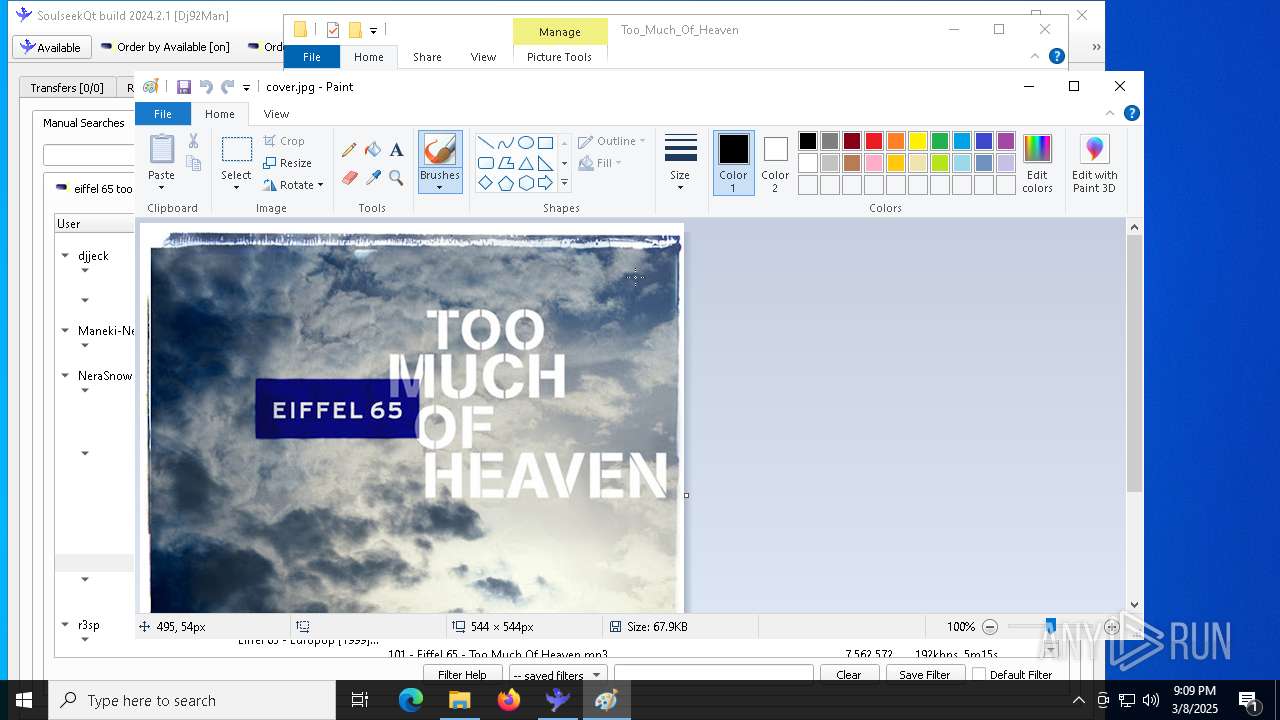Click the Paint Help question mark icon
1280x720 pixels.
[1132, 113]
